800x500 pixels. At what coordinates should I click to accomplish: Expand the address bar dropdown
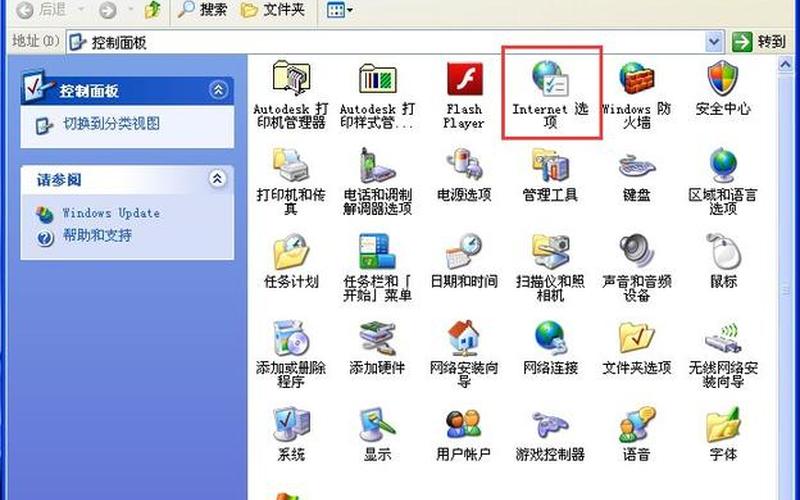(714, 42)
